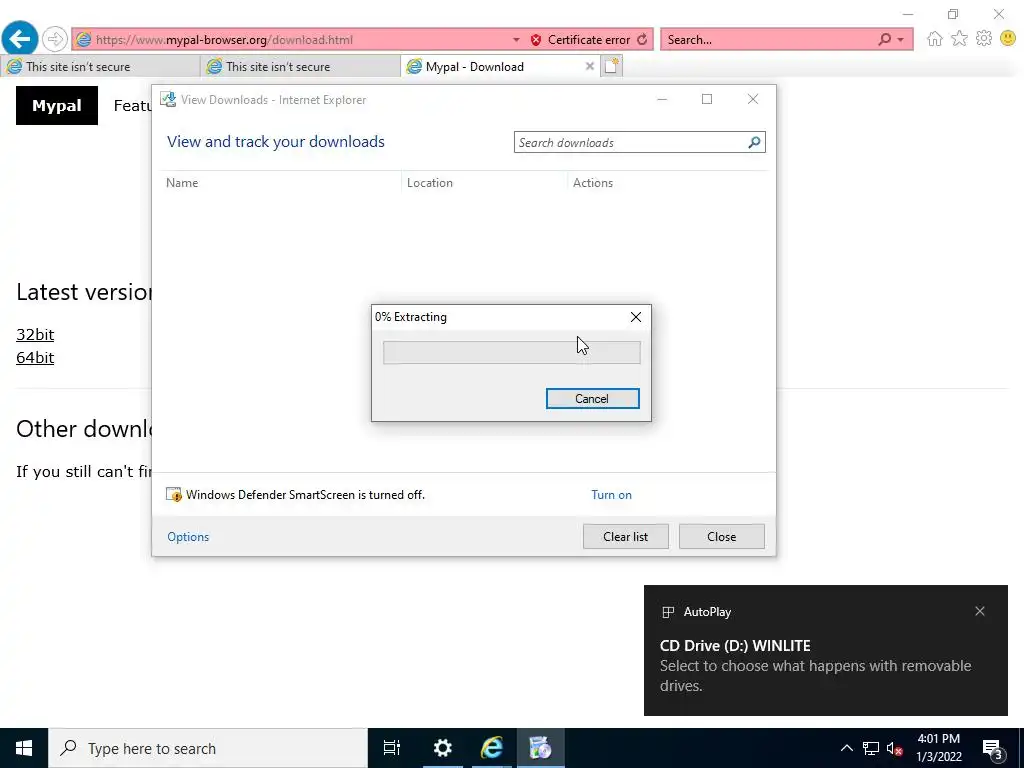The image size is (1024, 768).
Task: Click the muted volume tray icon
Action: click(894, 748)
